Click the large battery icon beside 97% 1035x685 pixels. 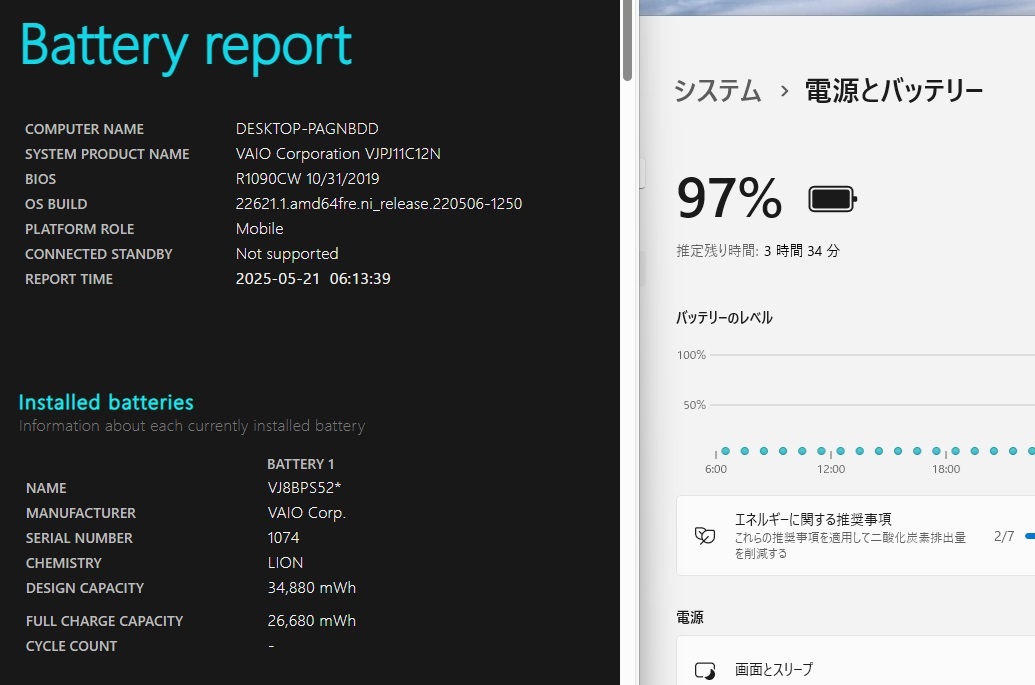pos(832,199)
